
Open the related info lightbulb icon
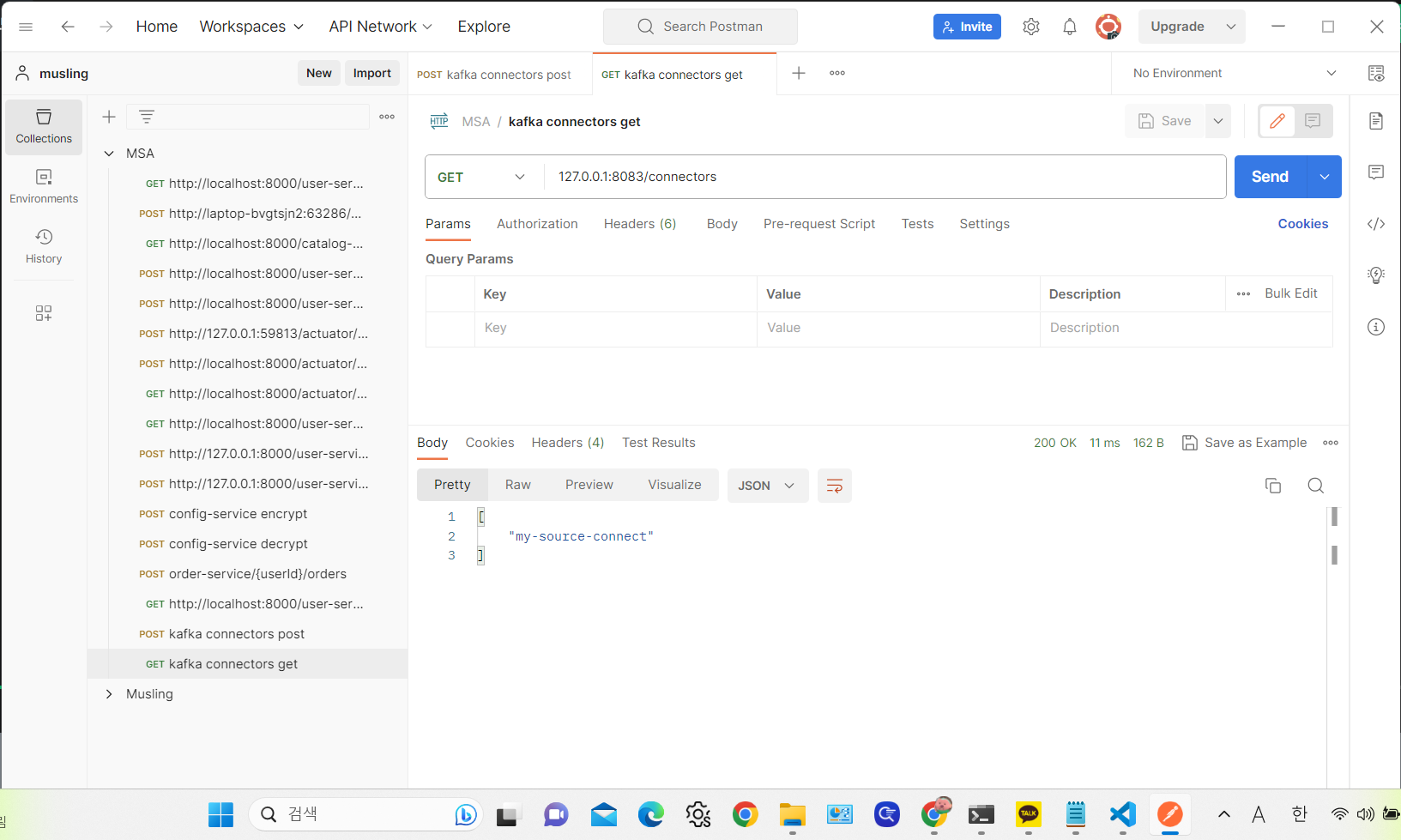[1376, 275]
